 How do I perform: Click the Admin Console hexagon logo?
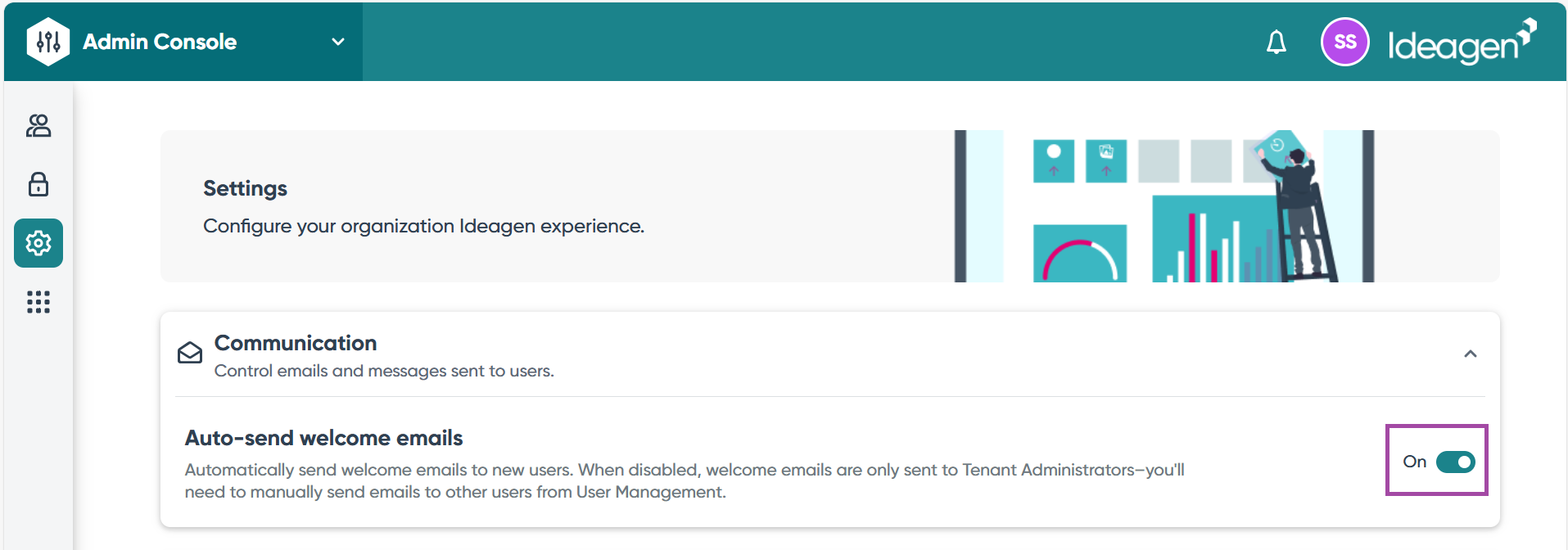48,42
